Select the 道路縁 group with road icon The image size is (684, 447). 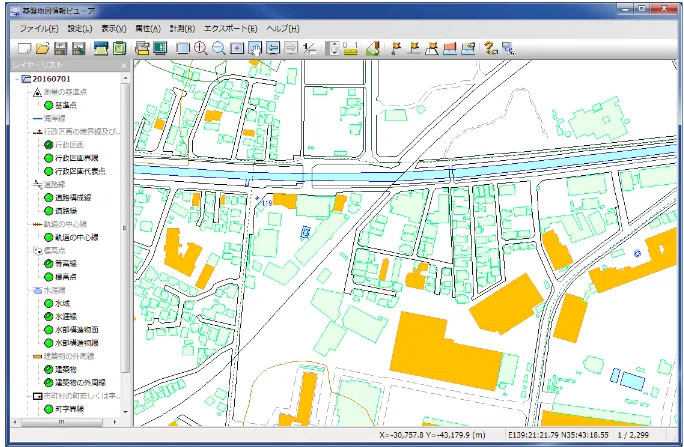(x=55, y=184)
